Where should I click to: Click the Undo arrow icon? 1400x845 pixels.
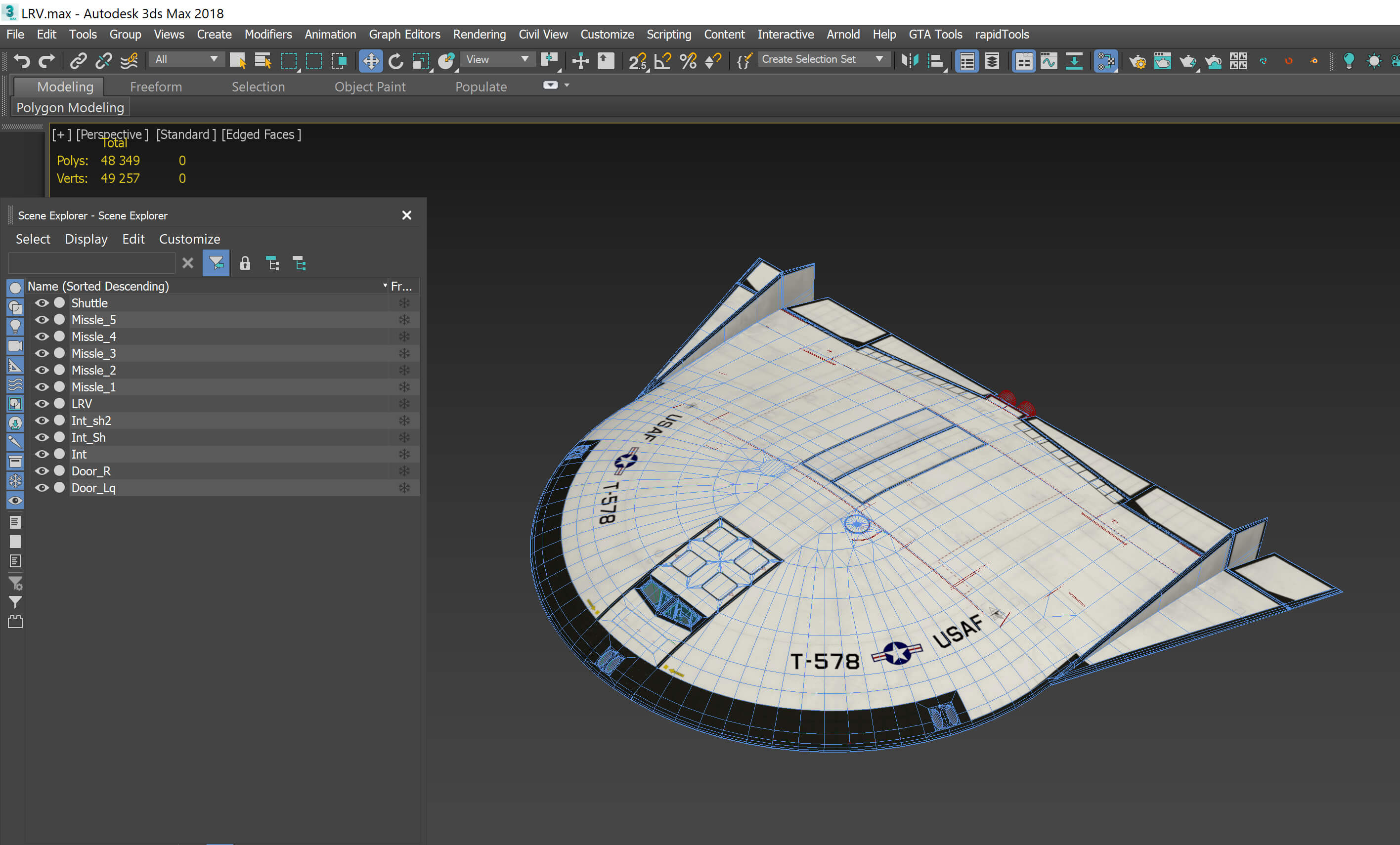pos(22,61)
